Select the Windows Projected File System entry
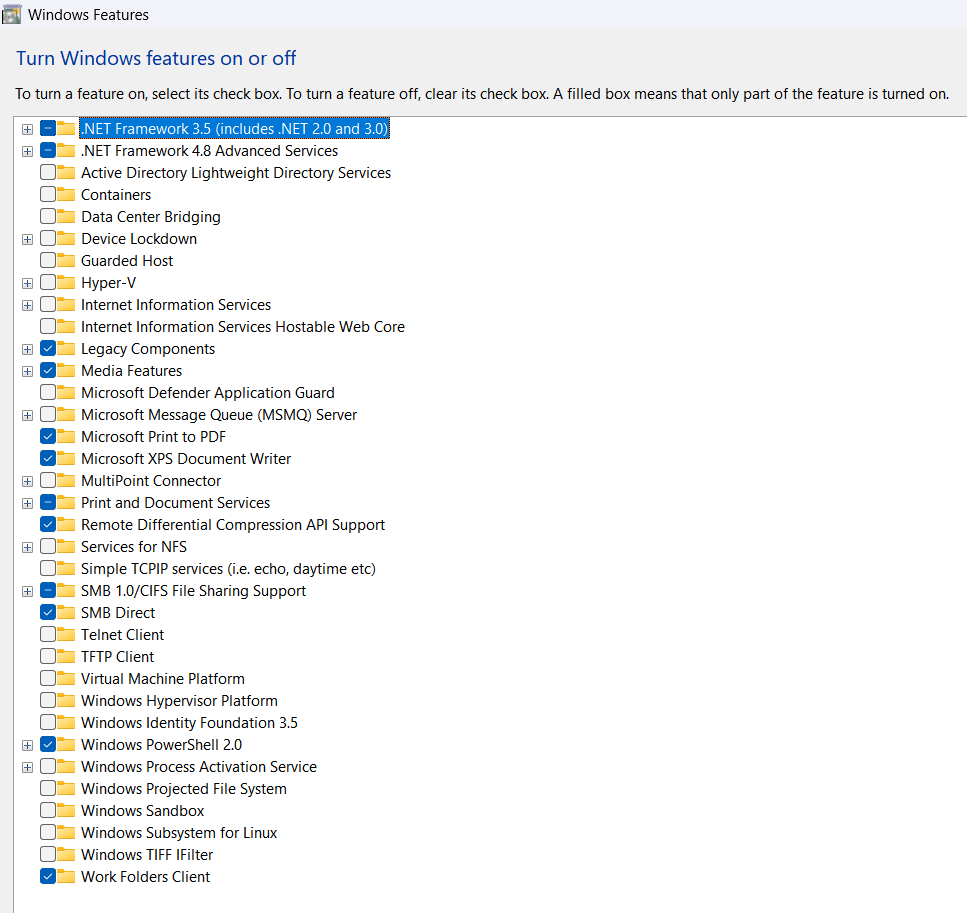 [183, 788]
